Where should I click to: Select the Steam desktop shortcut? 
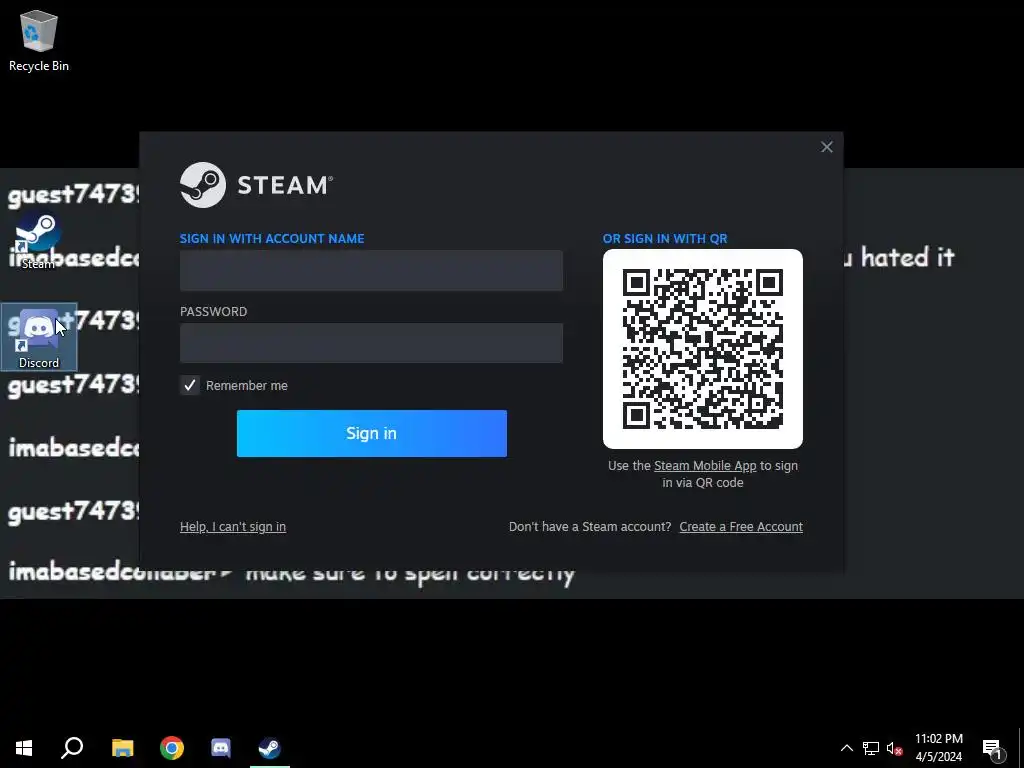tap(39, 240)
